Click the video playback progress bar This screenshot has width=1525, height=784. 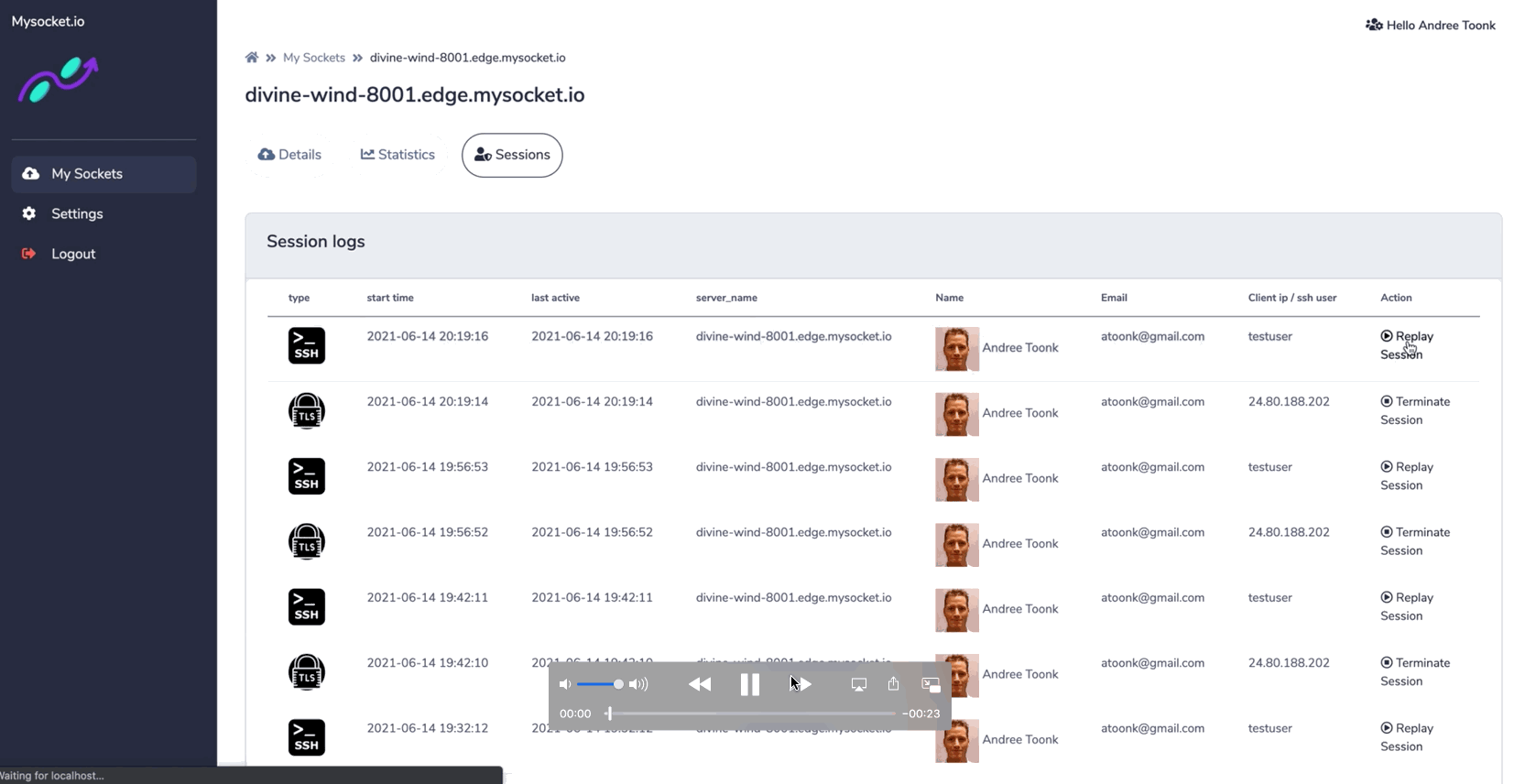751,713
